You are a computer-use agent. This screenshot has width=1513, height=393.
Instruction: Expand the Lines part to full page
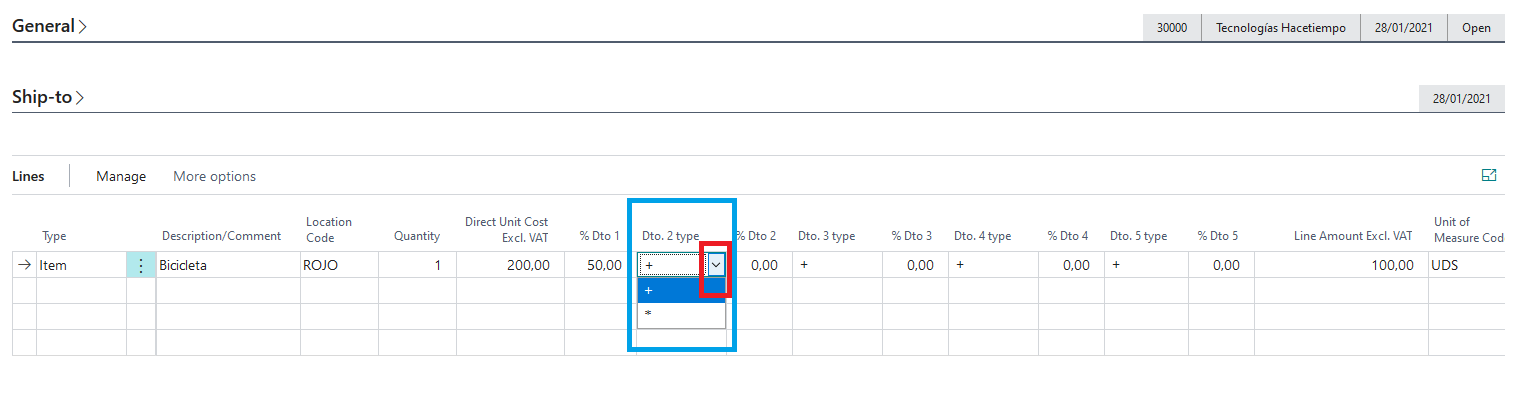(x=1488, y=176)
